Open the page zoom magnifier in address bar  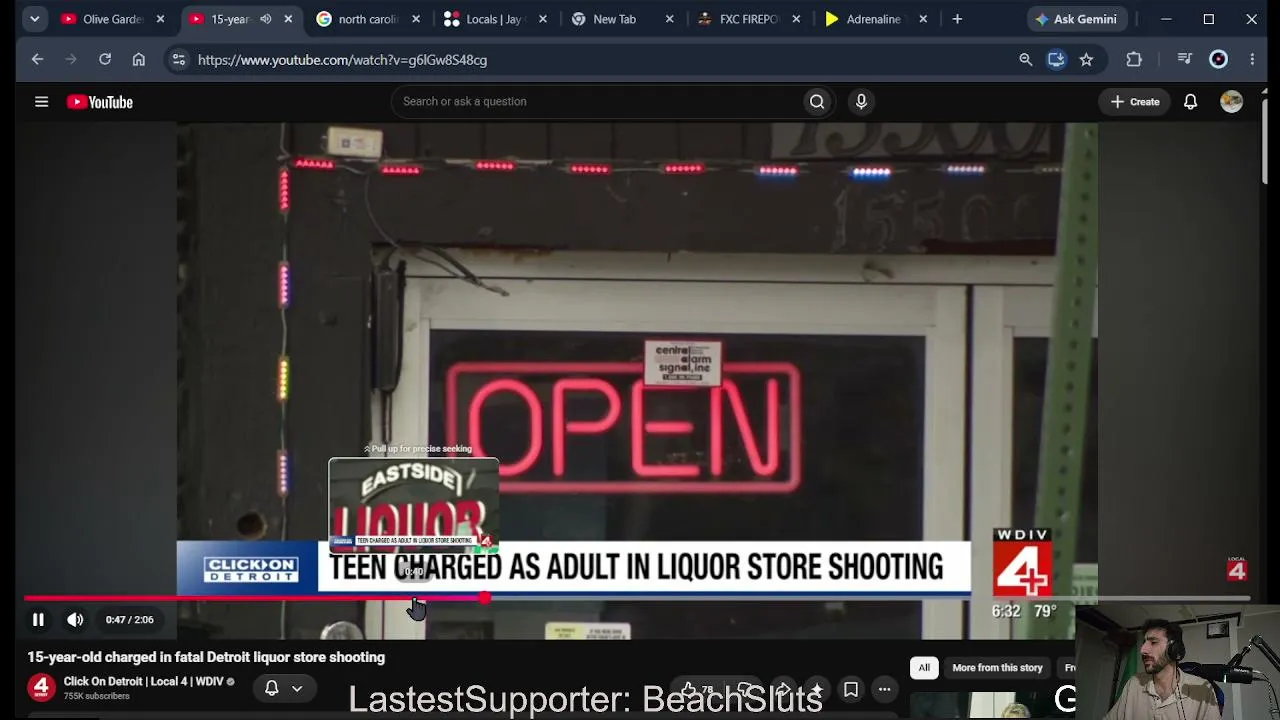[1025, 59]
